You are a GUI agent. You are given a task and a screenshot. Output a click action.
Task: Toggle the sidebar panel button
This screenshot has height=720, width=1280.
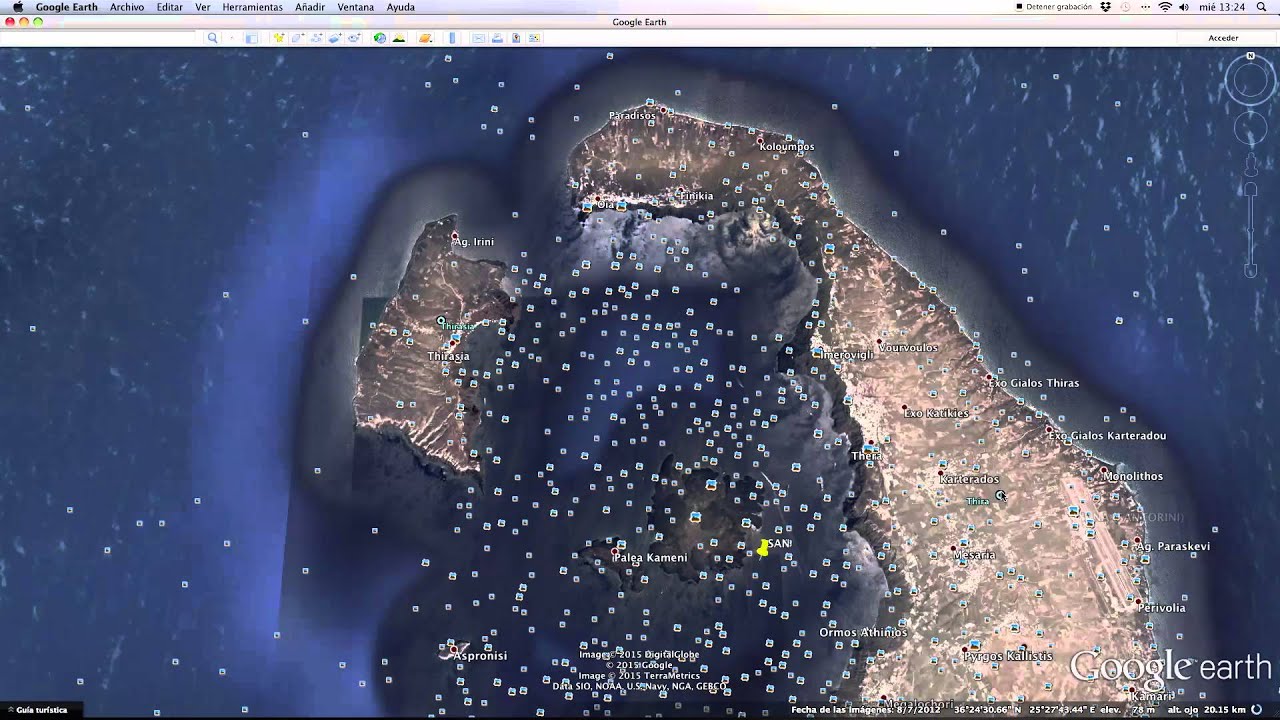click(x=251, y=38)
